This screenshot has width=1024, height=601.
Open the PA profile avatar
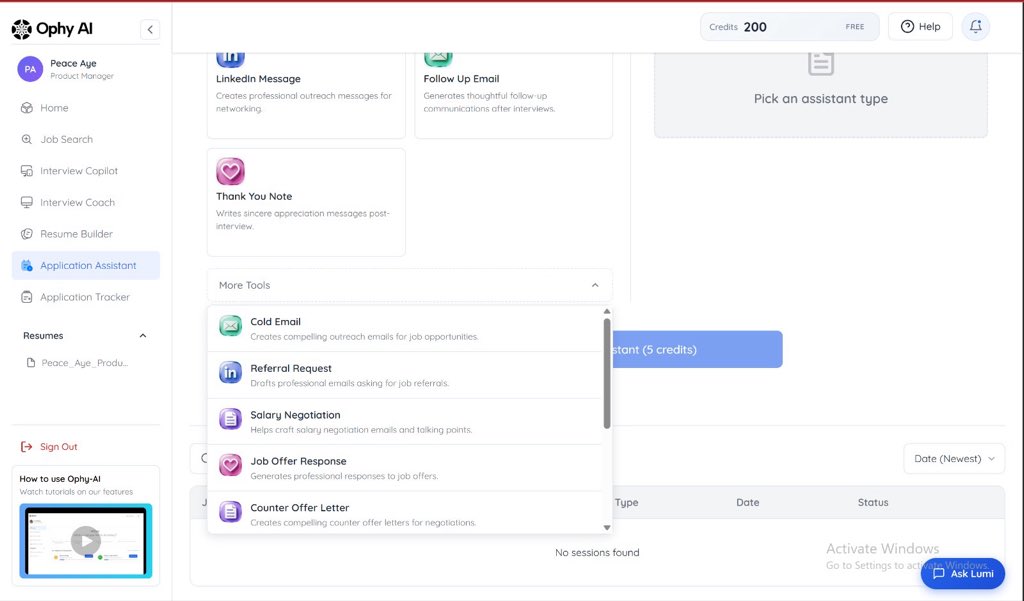(x=30, y=69)
